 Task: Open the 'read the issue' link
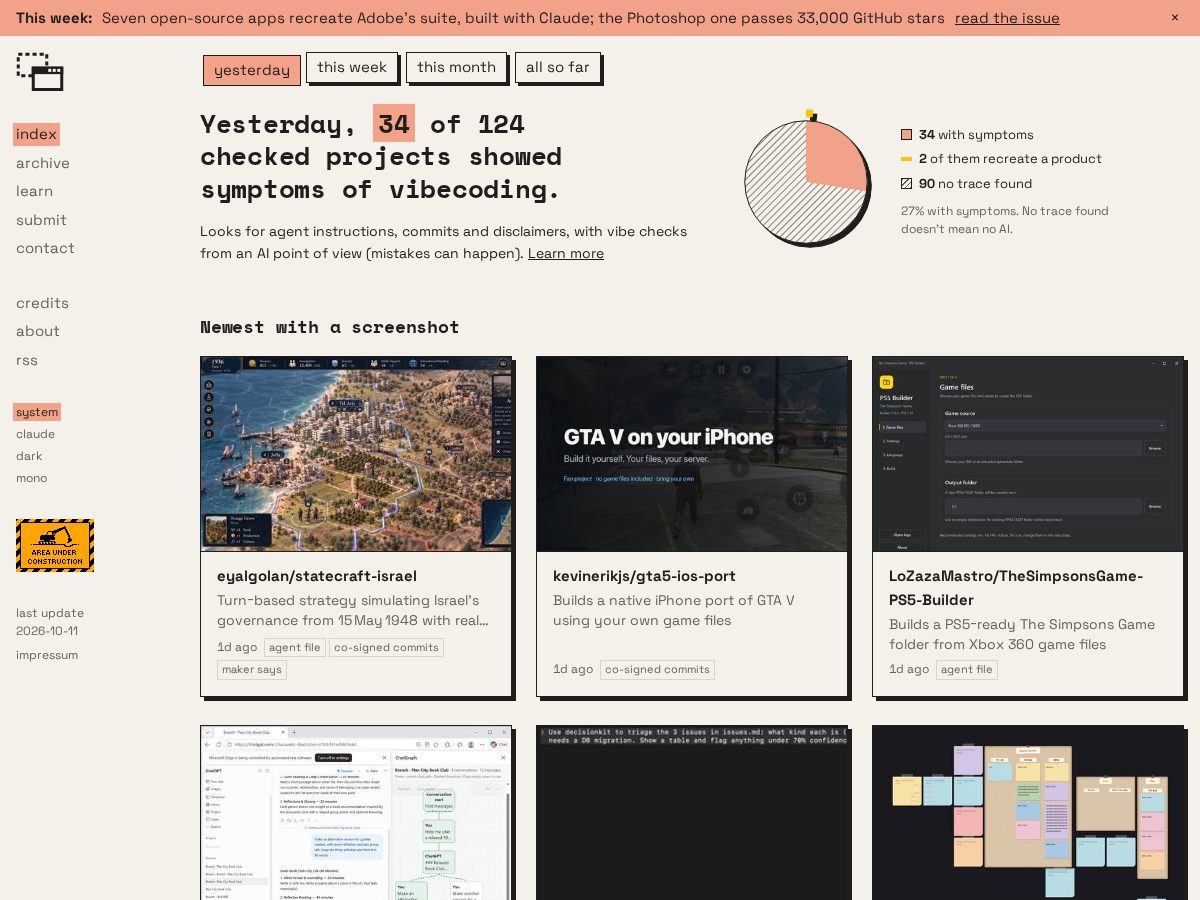click(x=1007, y=18)
